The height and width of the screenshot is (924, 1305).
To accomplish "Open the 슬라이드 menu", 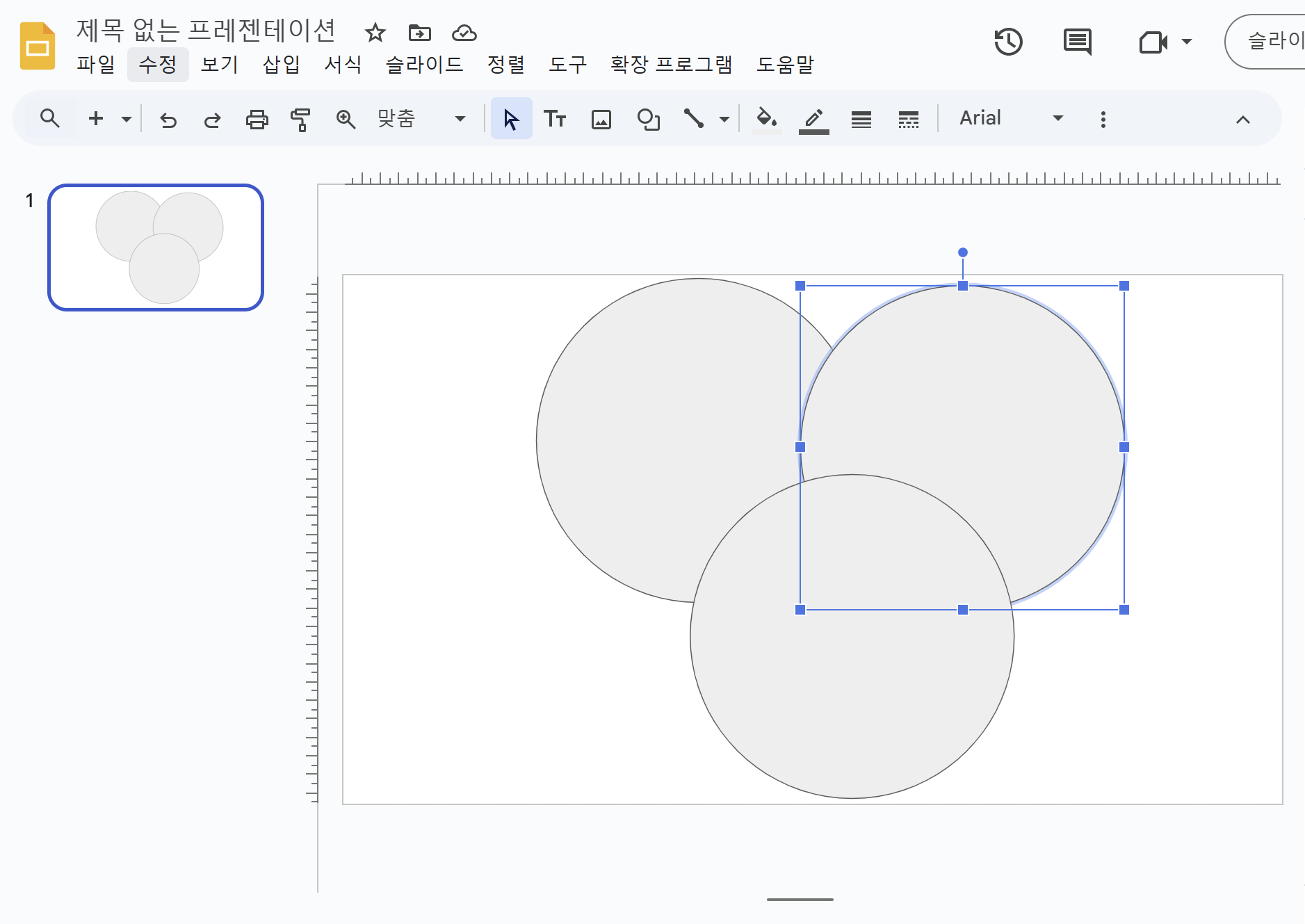I will pos(424,65).
